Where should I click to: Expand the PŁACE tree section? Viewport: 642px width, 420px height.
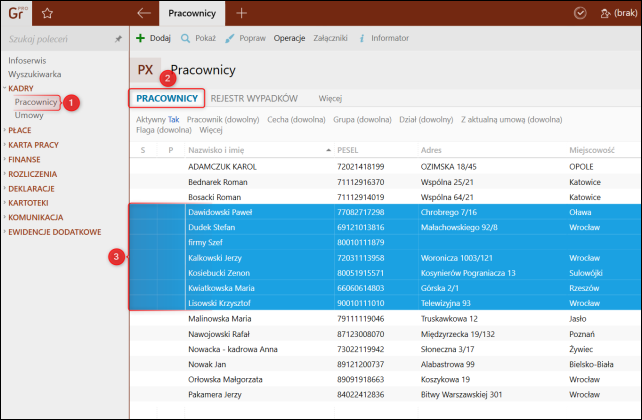[20, 130]
